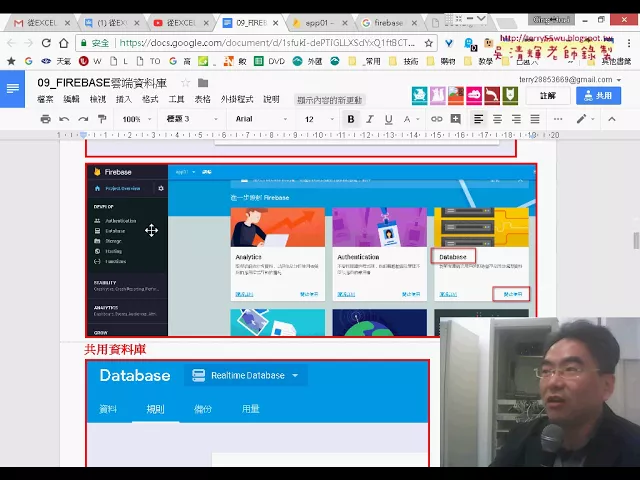Click the browser back arrow
The height and width of the screenshot is (480, 640).
(x=11, y=42)
